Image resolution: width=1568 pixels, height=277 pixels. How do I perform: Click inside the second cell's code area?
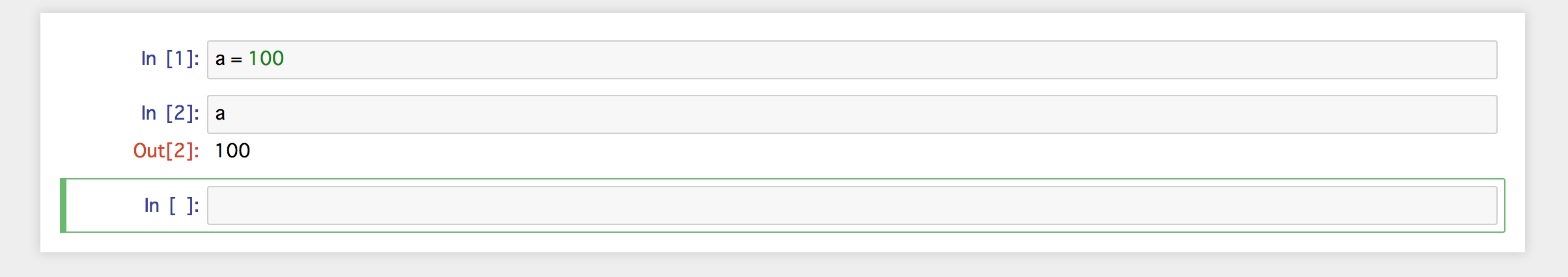(x=852, y=114)
